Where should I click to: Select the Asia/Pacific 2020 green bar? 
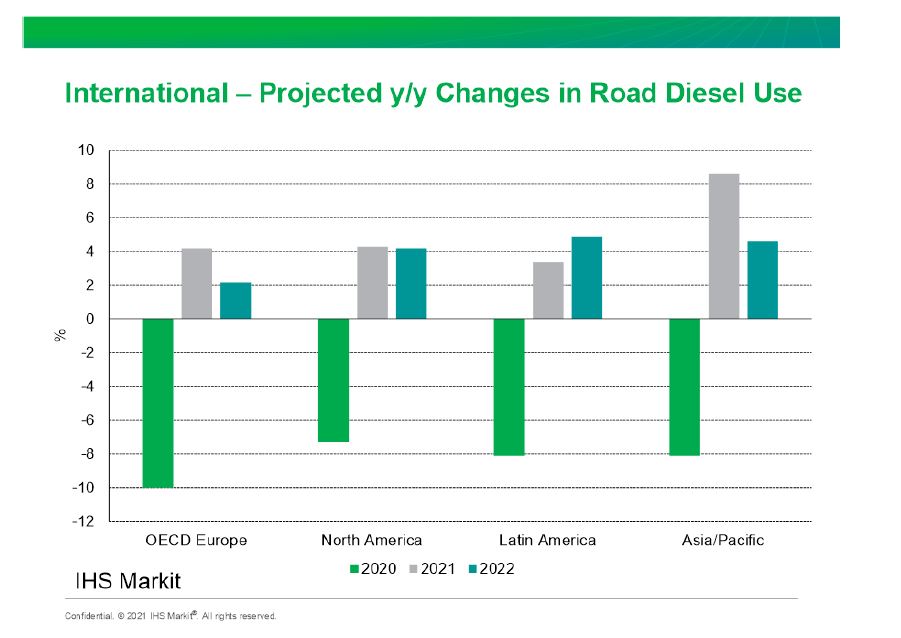(685, 387)
